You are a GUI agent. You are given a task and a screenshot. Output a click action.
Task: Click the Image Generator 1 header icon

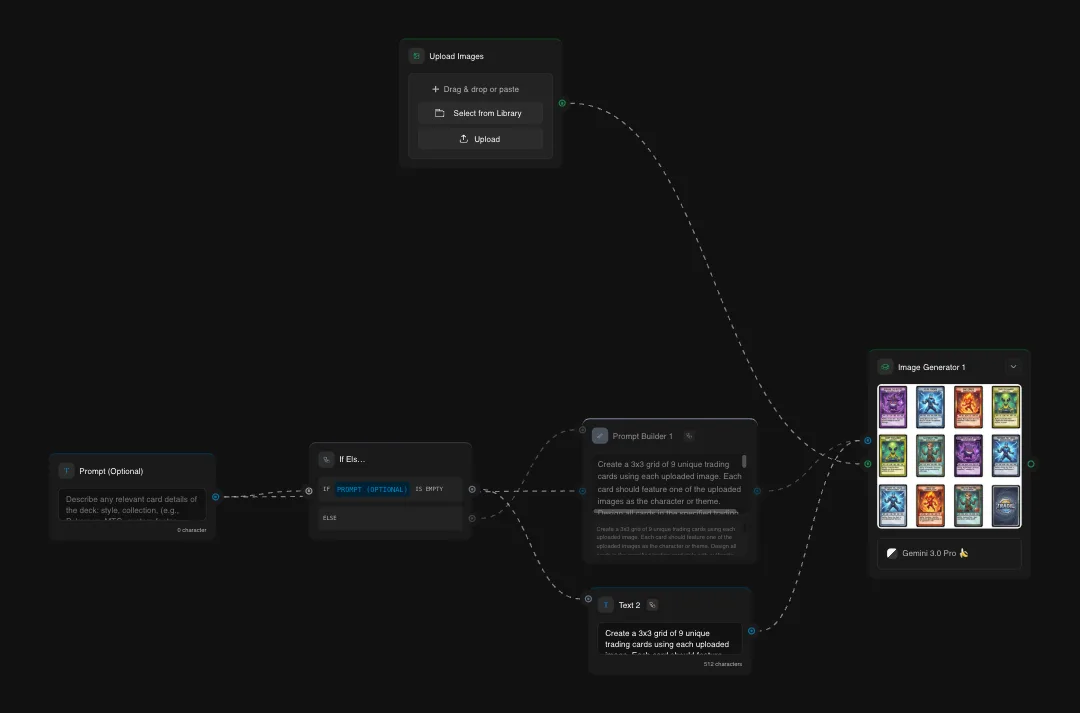885,367
